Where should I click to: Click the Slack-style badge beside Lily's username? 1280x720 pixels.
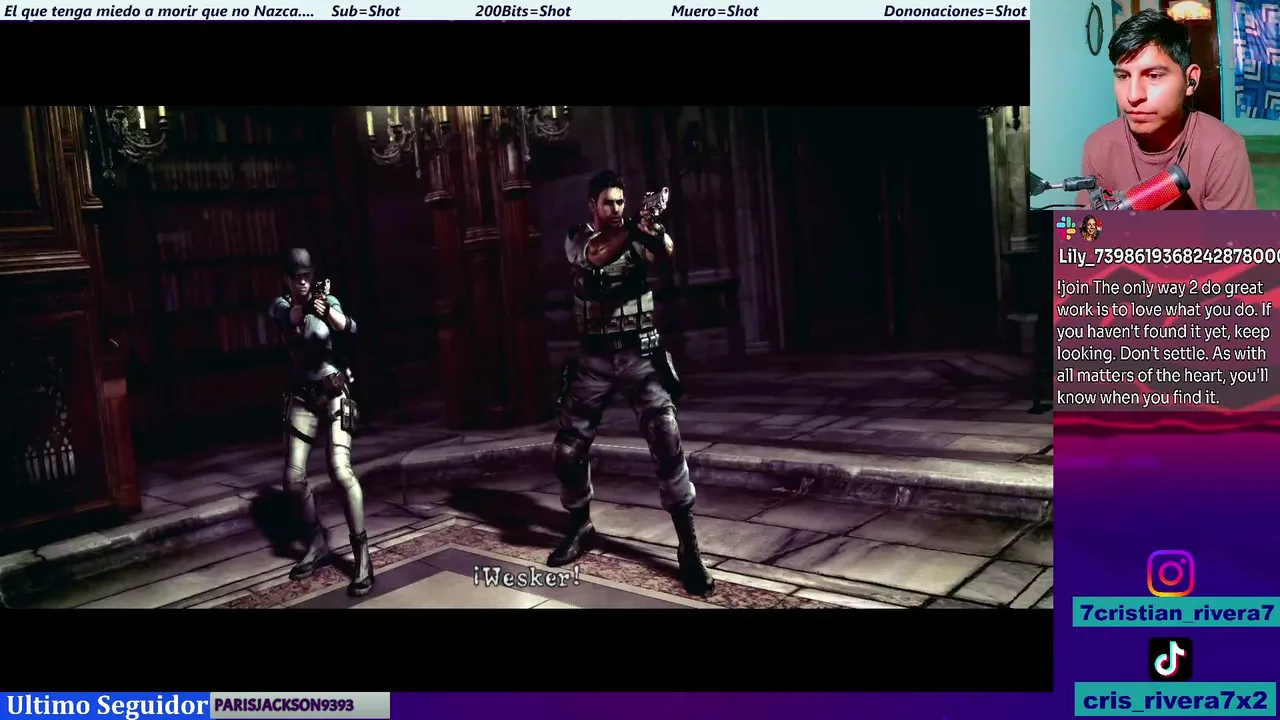(1066, 228)
